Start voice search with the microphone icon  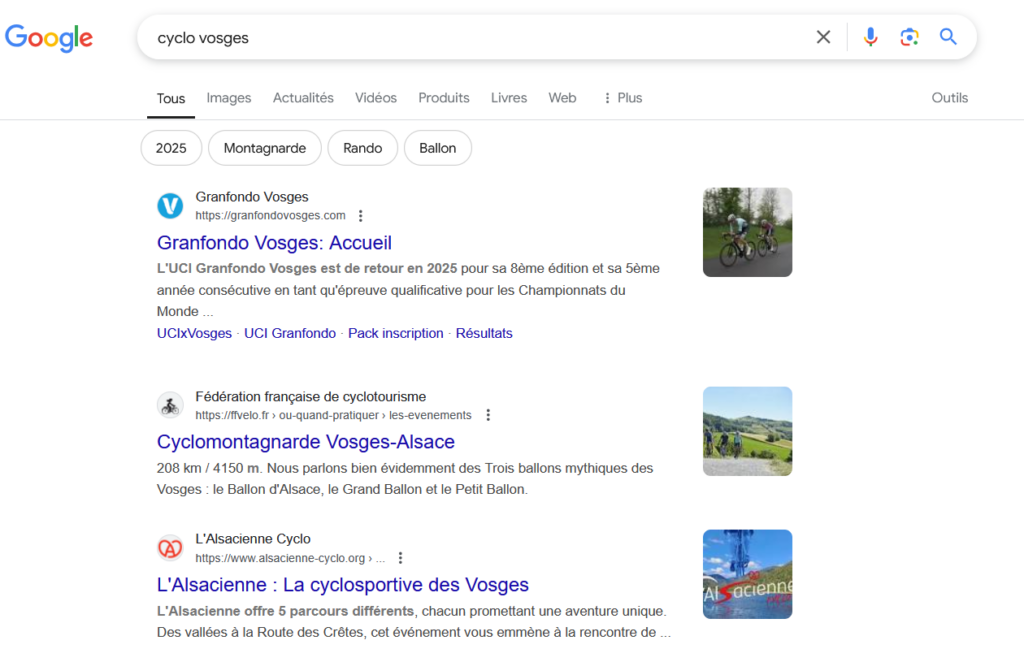(x=870, y=37)
